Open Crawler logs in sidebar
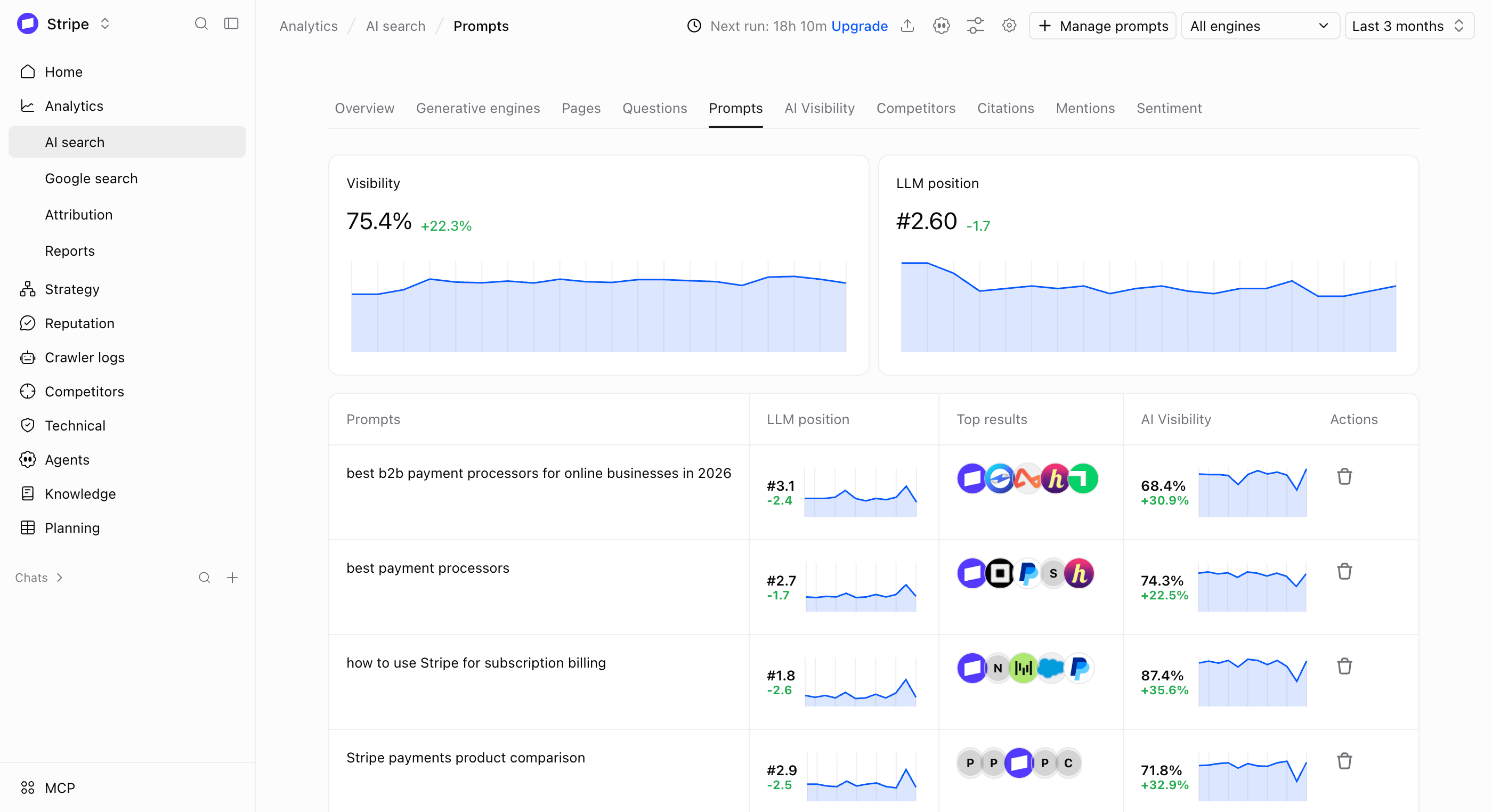Screen dimensions: 1492x812 pyautogui.click(x=127, y=358)
